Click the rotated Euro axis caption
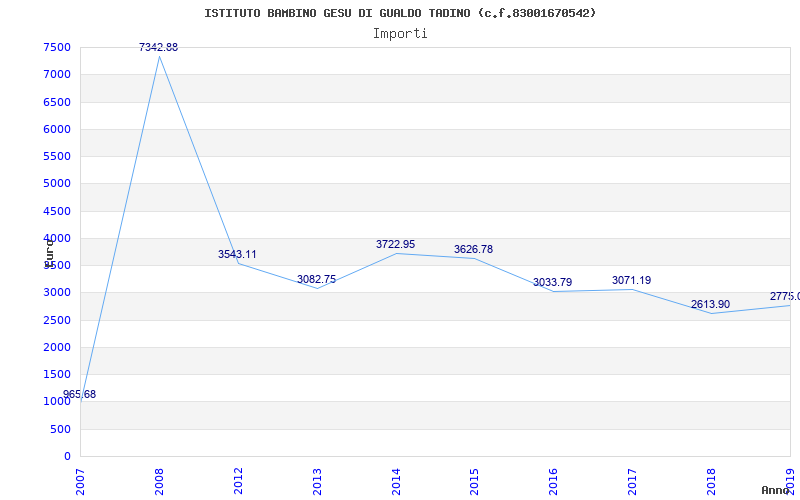The height and width of the screenshot is (500, 800). tap(49, 253)
